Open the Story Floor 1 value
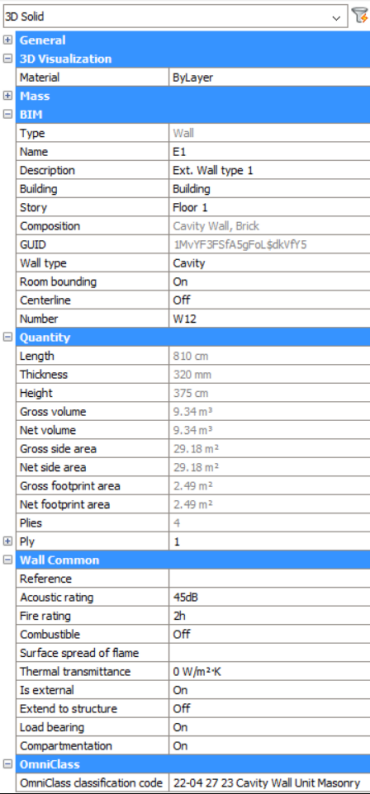This screenshot has width=370, height=794. tap(269, 208)
